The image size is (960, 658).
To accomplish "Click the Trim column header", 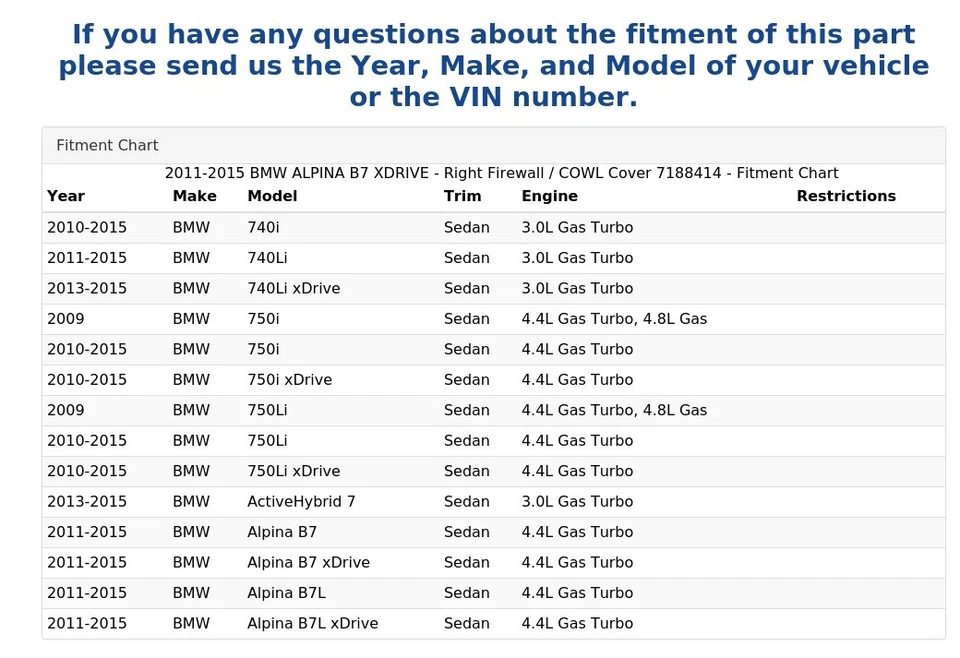I will [462, 197].
